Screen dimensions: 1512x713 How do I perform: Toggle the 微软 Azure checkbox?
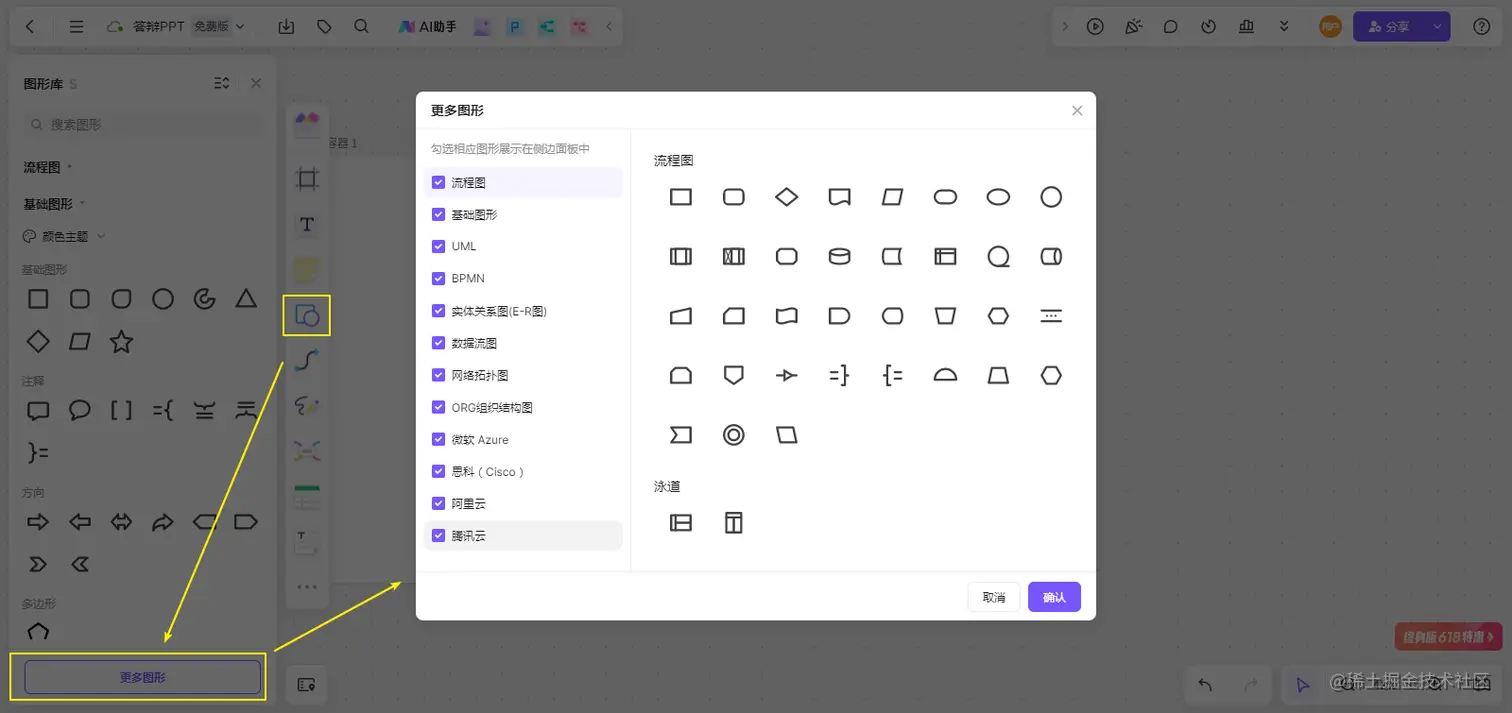pyautogui.click(x=438, y=439)
